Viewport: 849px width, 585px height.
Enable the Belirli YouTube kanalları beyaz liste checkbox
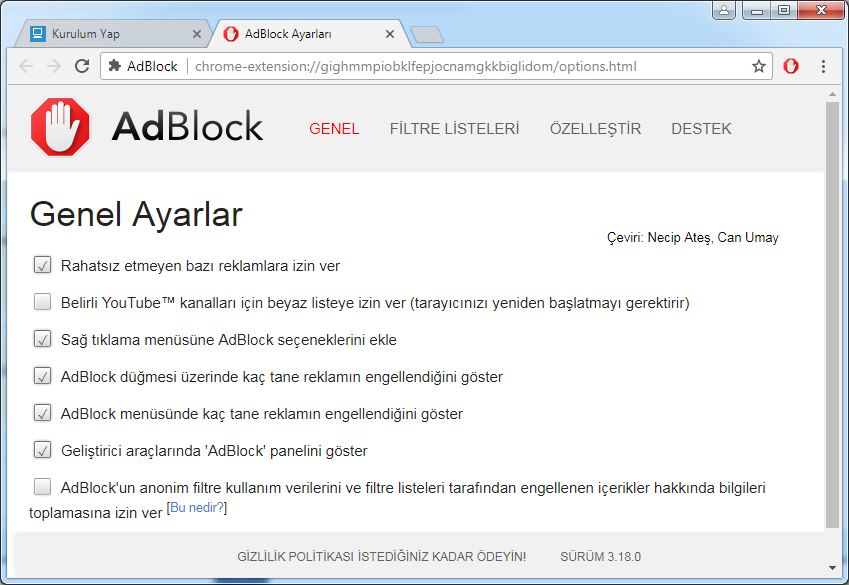click(42, 302)
